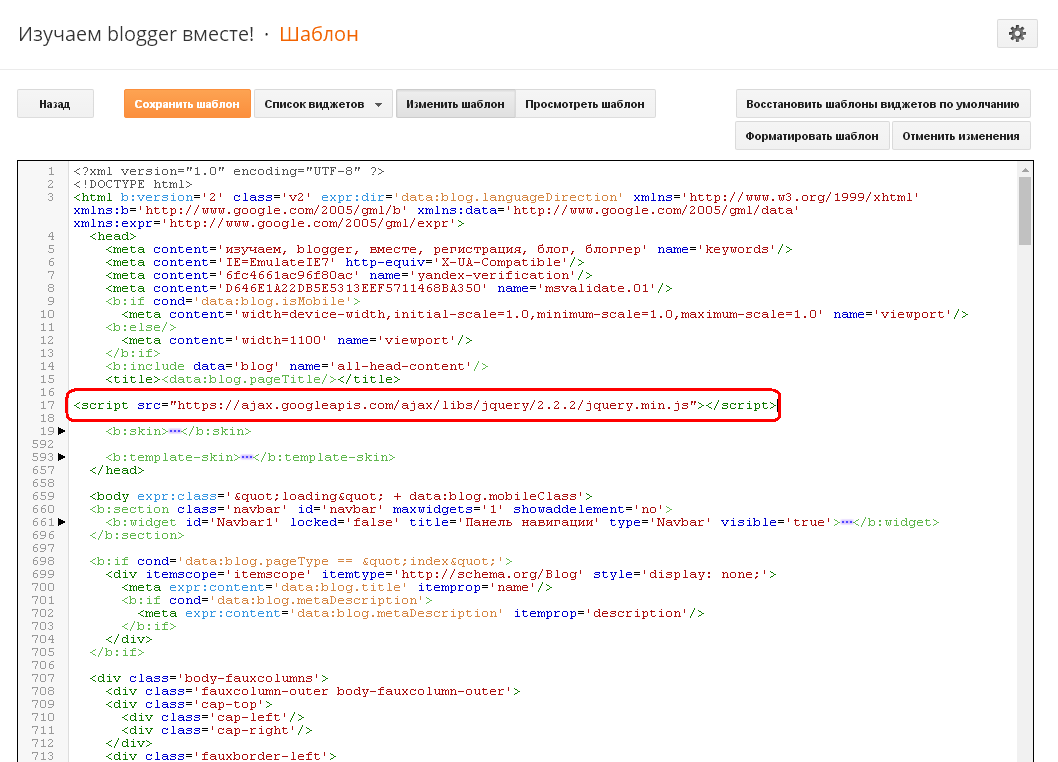Click meta itemprop='name' line 700
The width and height of the screenshot is (1058, 762).
pos(337,587)
